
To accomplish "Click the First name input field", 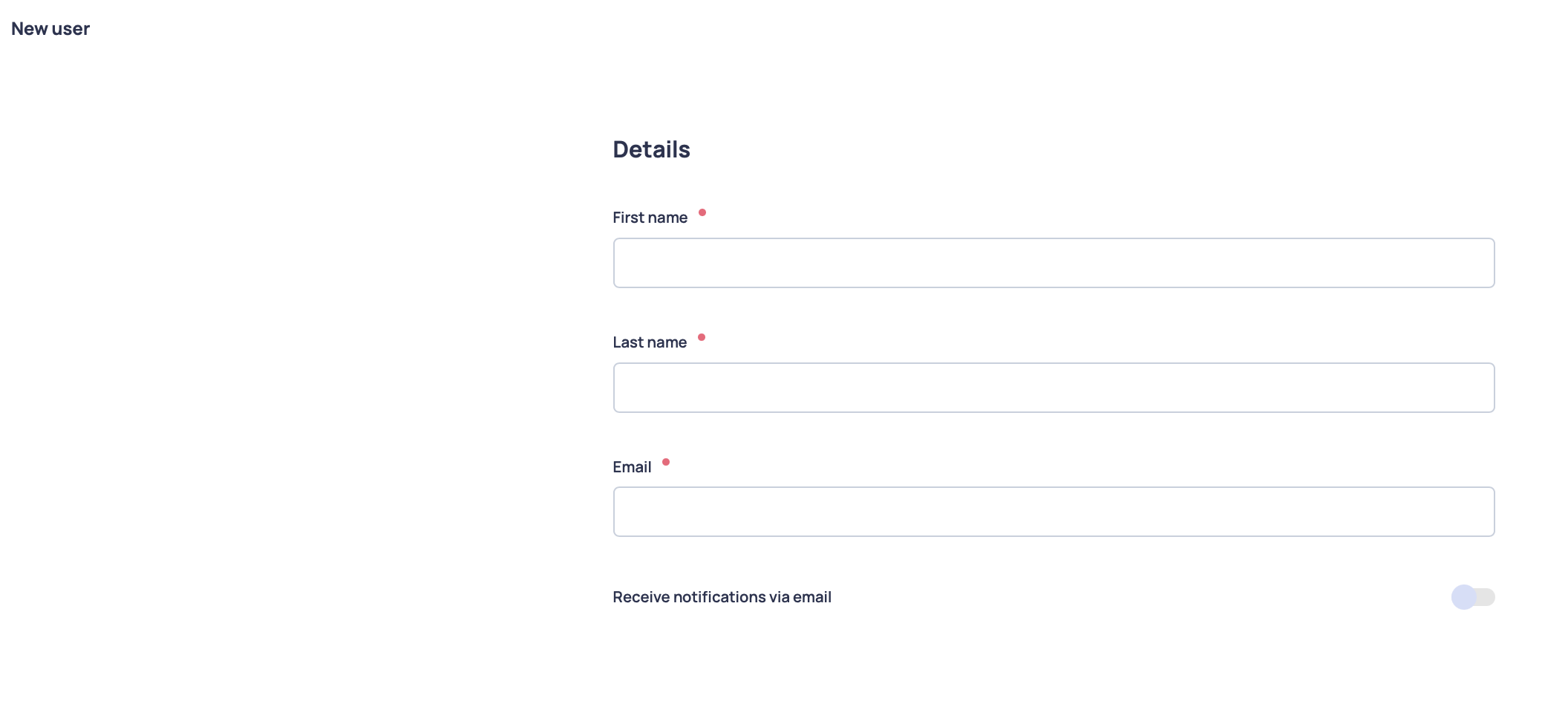I will pyautogui.click(x=1053, y=263).
